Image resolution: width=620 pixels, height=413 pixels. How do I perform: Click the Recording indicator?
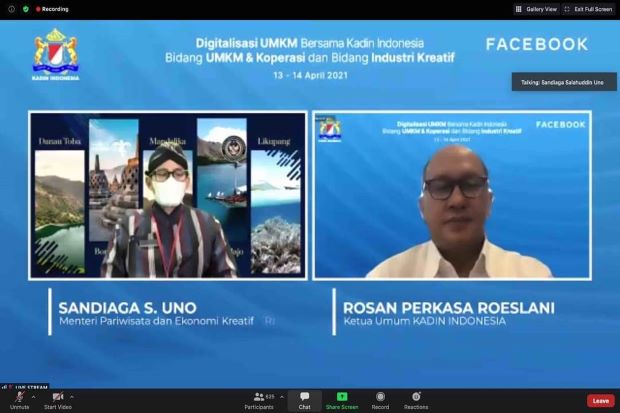(52, 9)
